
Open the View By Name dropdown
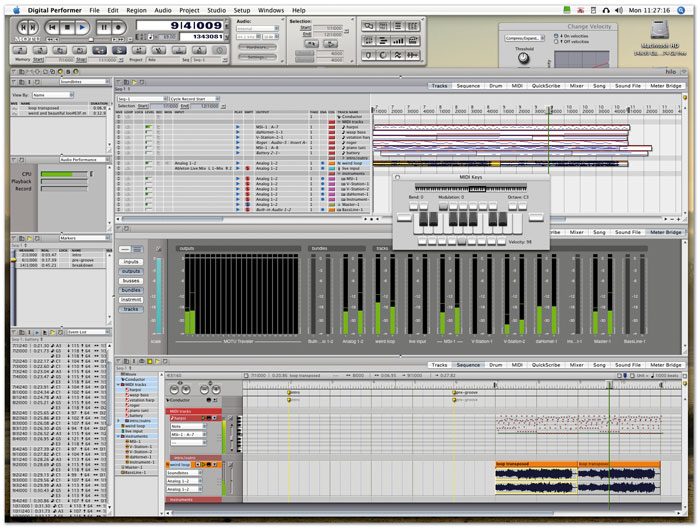[53, 95]
